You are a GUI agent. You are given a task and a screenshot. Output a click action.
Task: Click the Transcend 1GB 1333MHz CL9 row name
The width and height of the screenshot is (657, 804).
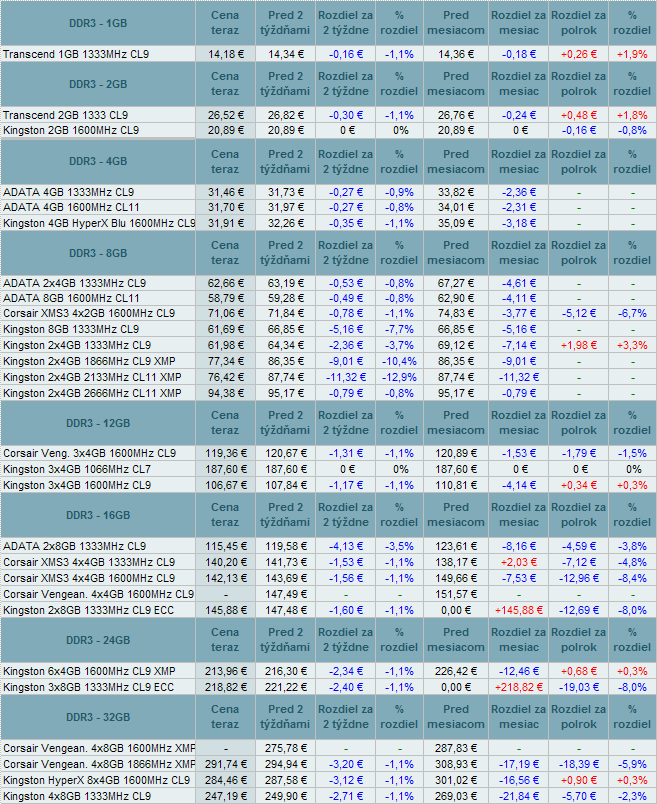pos(76,54)
